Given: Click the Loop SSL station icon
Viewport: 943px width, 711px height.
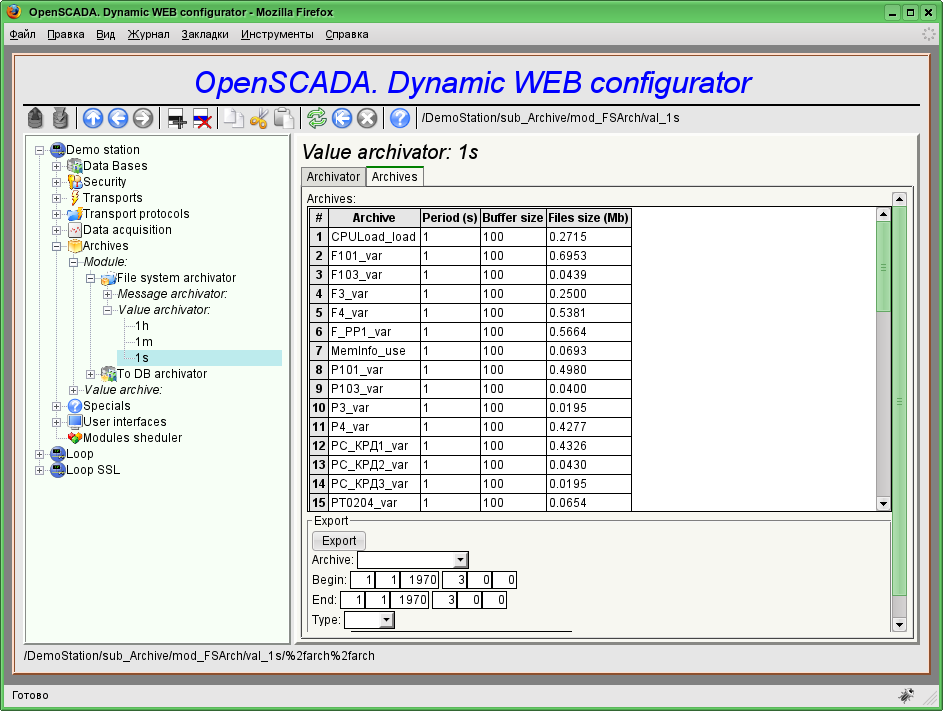Looking at the screenshot, I should click(x=58, y=470).
